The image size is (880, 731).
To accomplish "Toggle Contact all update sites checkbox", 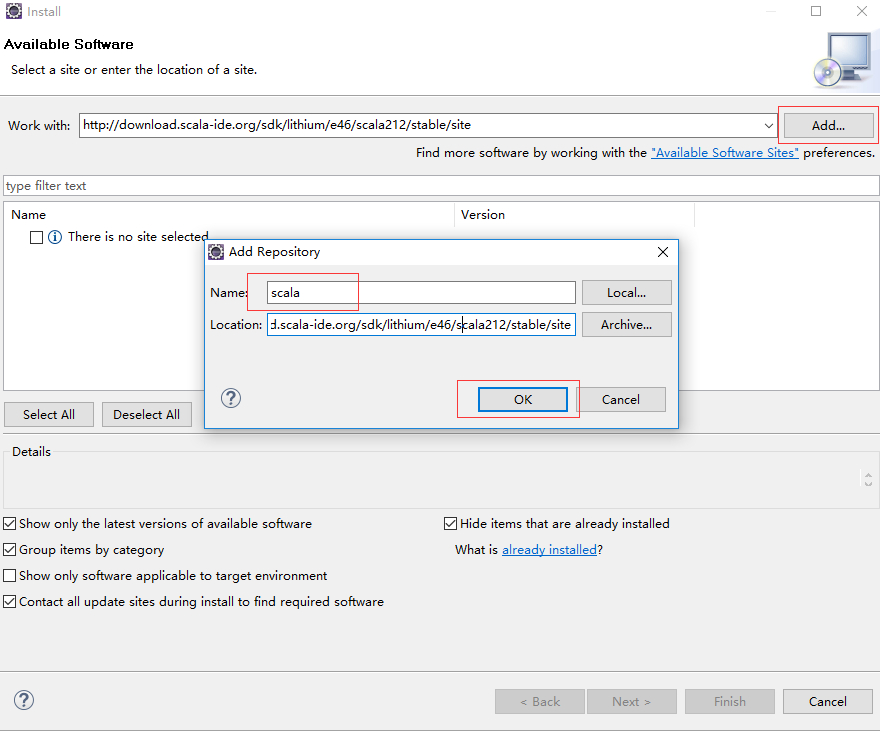I will (10, 602).
